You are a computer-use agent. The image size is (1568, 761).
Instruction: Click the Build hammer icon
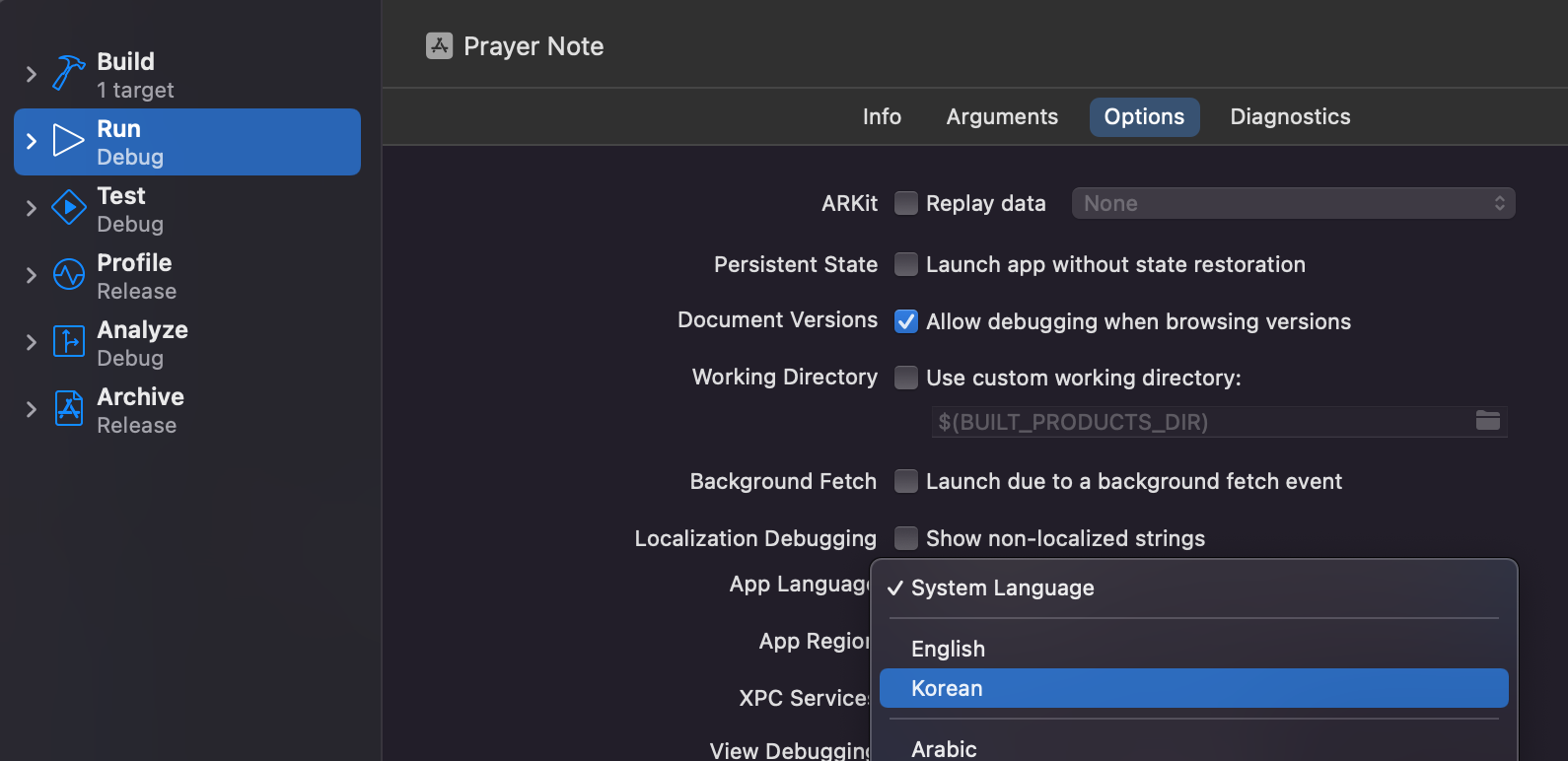point(68,74)
